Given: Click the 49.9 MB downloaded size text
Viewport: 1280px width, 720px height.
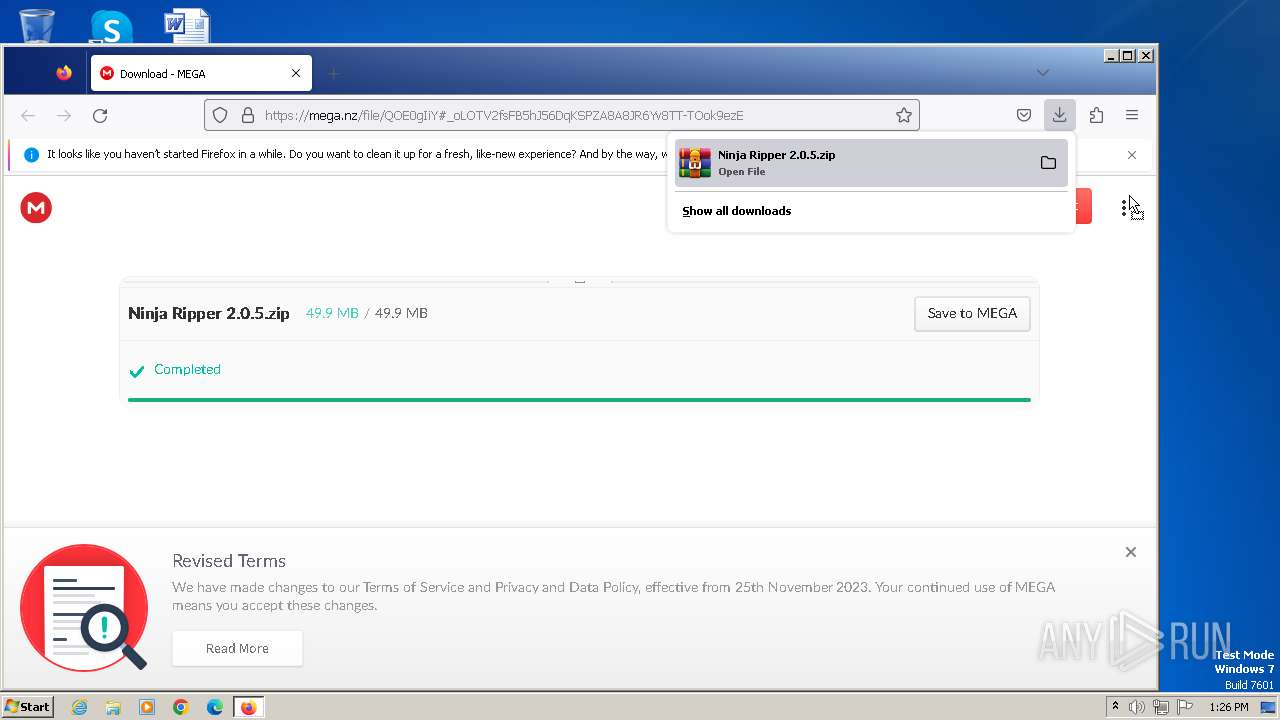Looking at the screenshot, I should tap(332, 313).
